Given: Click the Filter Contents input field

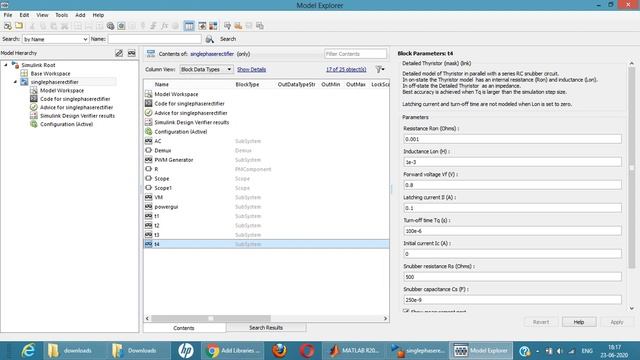Looking at the screenshot, I should click(355, 54).
